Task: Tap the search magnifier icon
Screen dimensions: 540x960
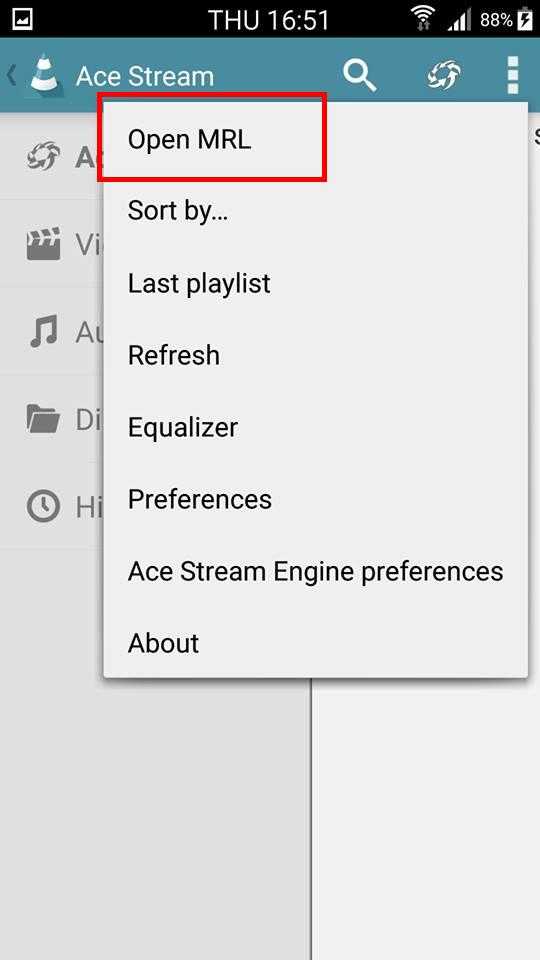Action: point(359,75)
